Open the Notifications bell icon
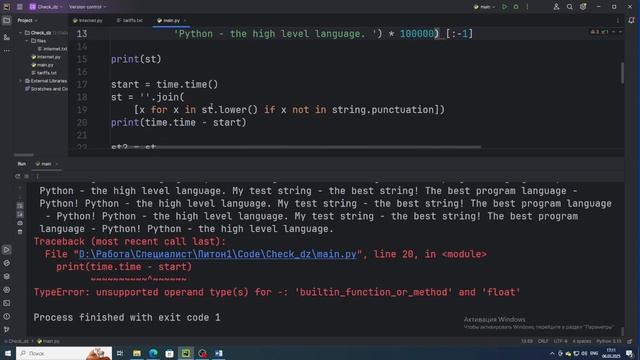The image size is (640, 360). pos(631,20)
